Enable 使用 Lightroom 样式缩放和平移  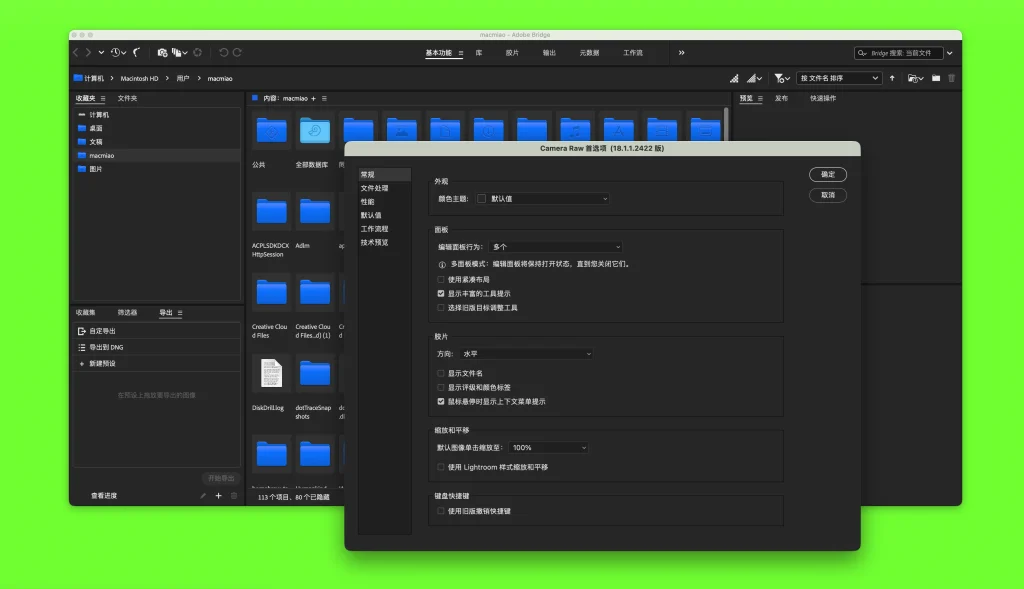(x=441, y=467)
